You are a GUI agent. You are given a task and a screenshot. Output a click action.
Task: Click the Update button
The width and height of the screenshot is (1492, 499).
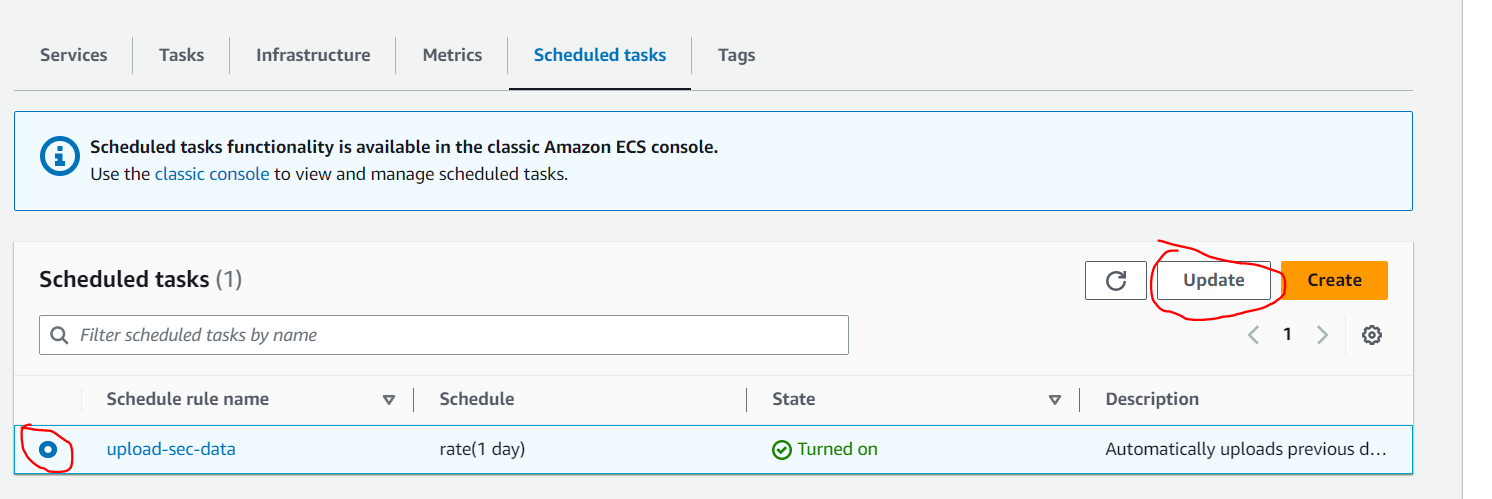(x=1214, y=280)
